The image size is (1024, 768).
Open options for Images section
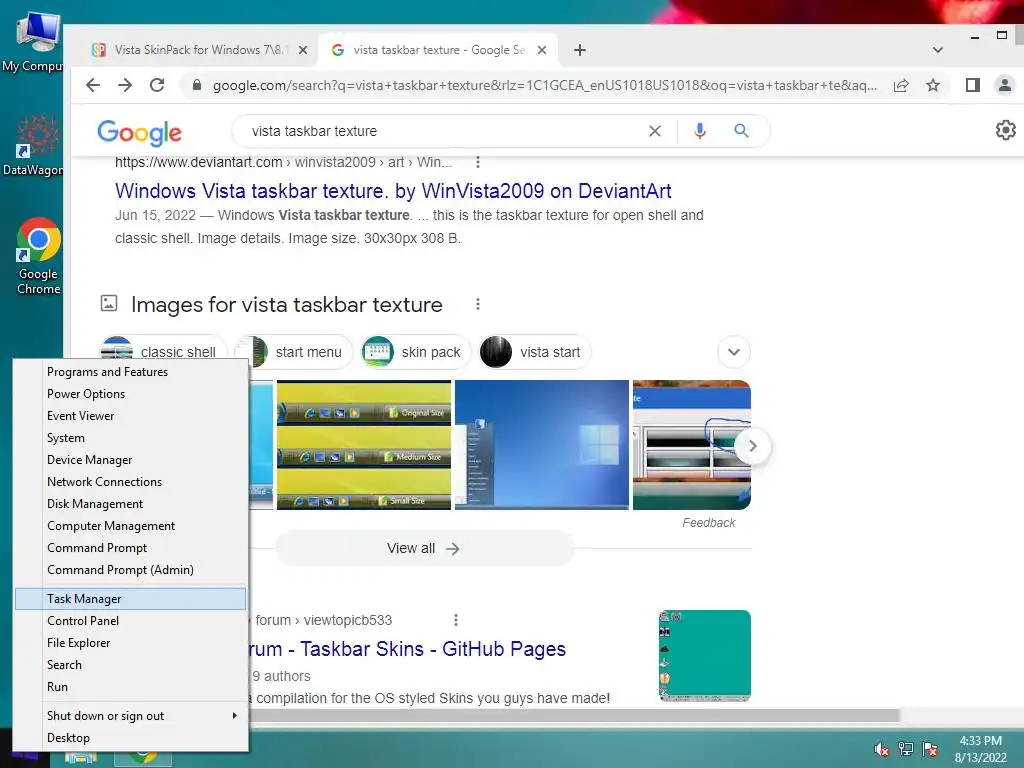point(477,304)
